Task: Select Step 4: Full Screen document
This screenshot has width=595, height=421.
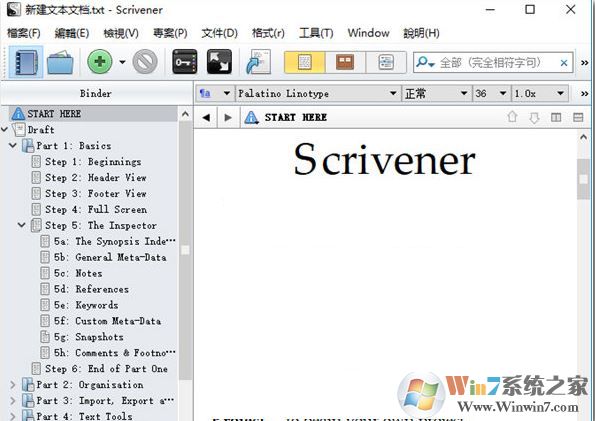Action: (x=96, y=210)
